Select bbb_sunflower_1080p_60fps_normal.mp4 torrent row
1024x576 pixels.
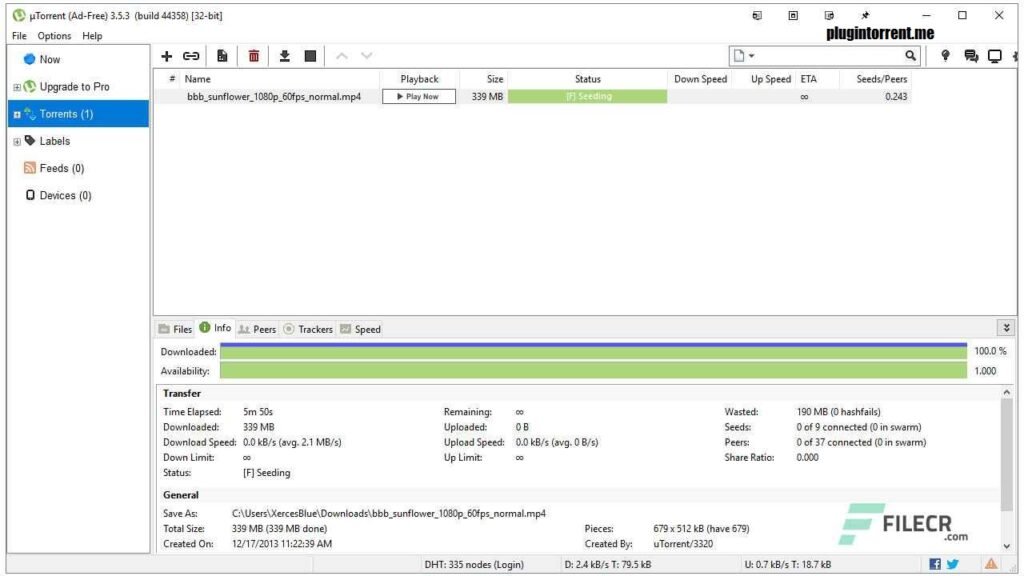pyautogui.click(x=532, y=97)
